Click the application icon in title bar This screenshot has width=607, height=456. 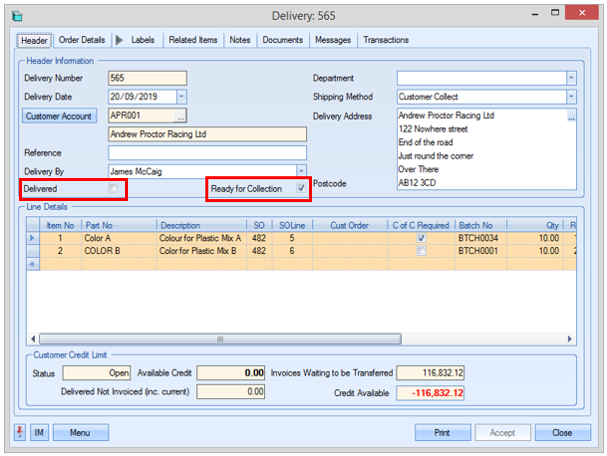tap(15, 15)
